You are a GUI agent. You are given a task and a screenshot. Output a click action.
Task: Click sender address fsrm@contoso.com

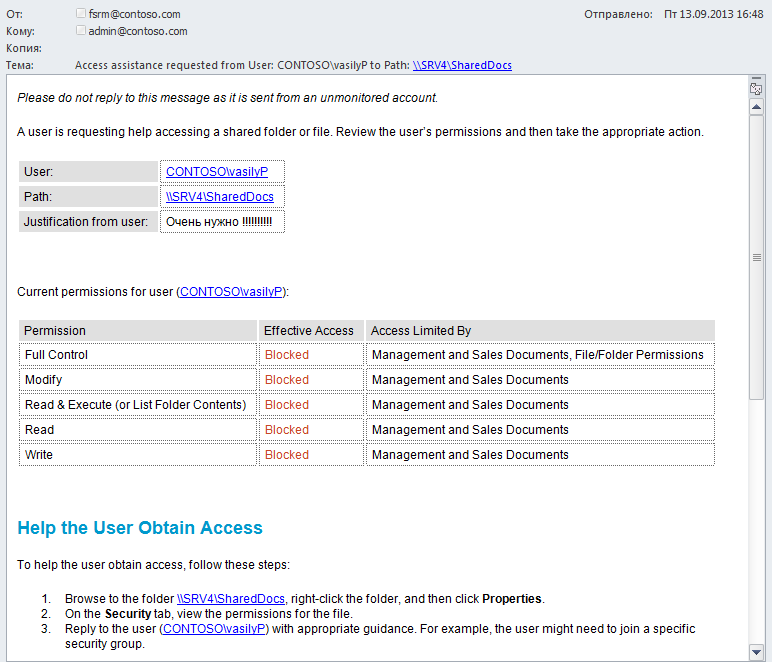(134, 14)
